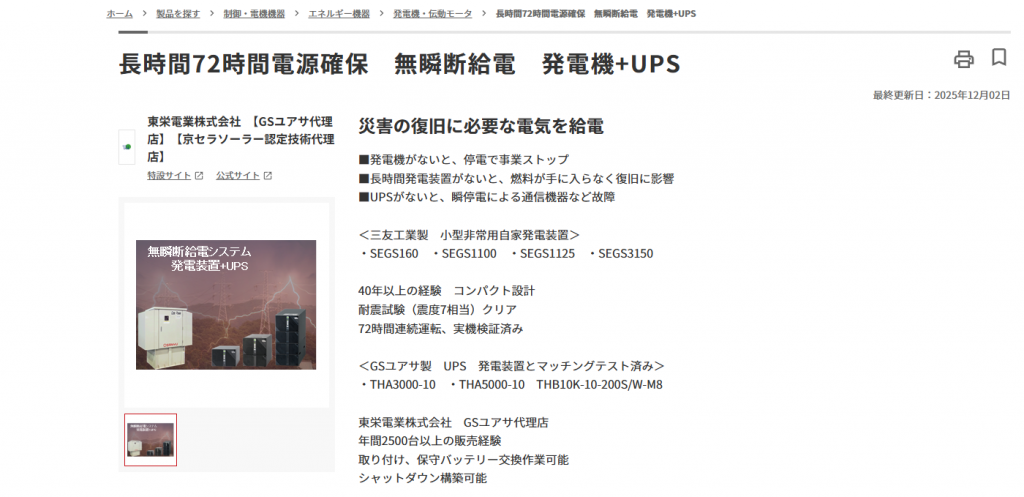This screenshot has height=497, width=1024.
Task: Click the current page breadcrumb text
Action: click(x=596, y=14)
